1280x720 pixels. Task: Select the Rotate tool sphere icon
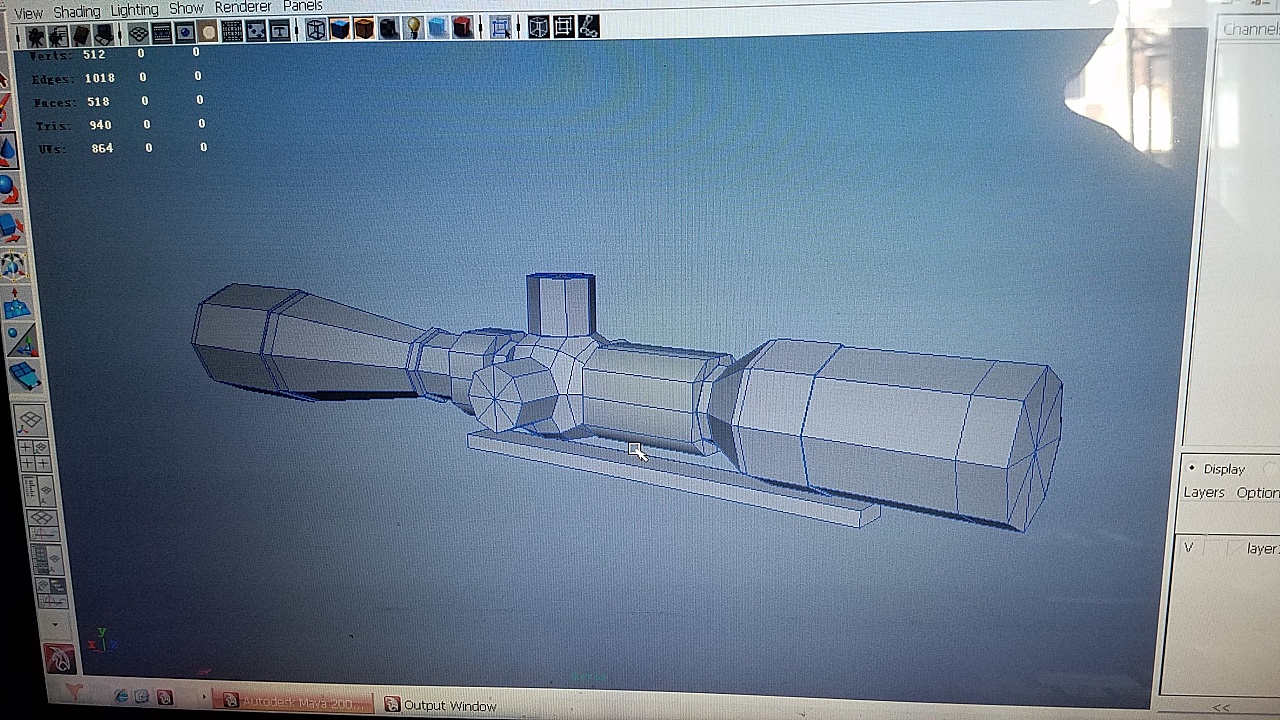click(x=9, y=188)
